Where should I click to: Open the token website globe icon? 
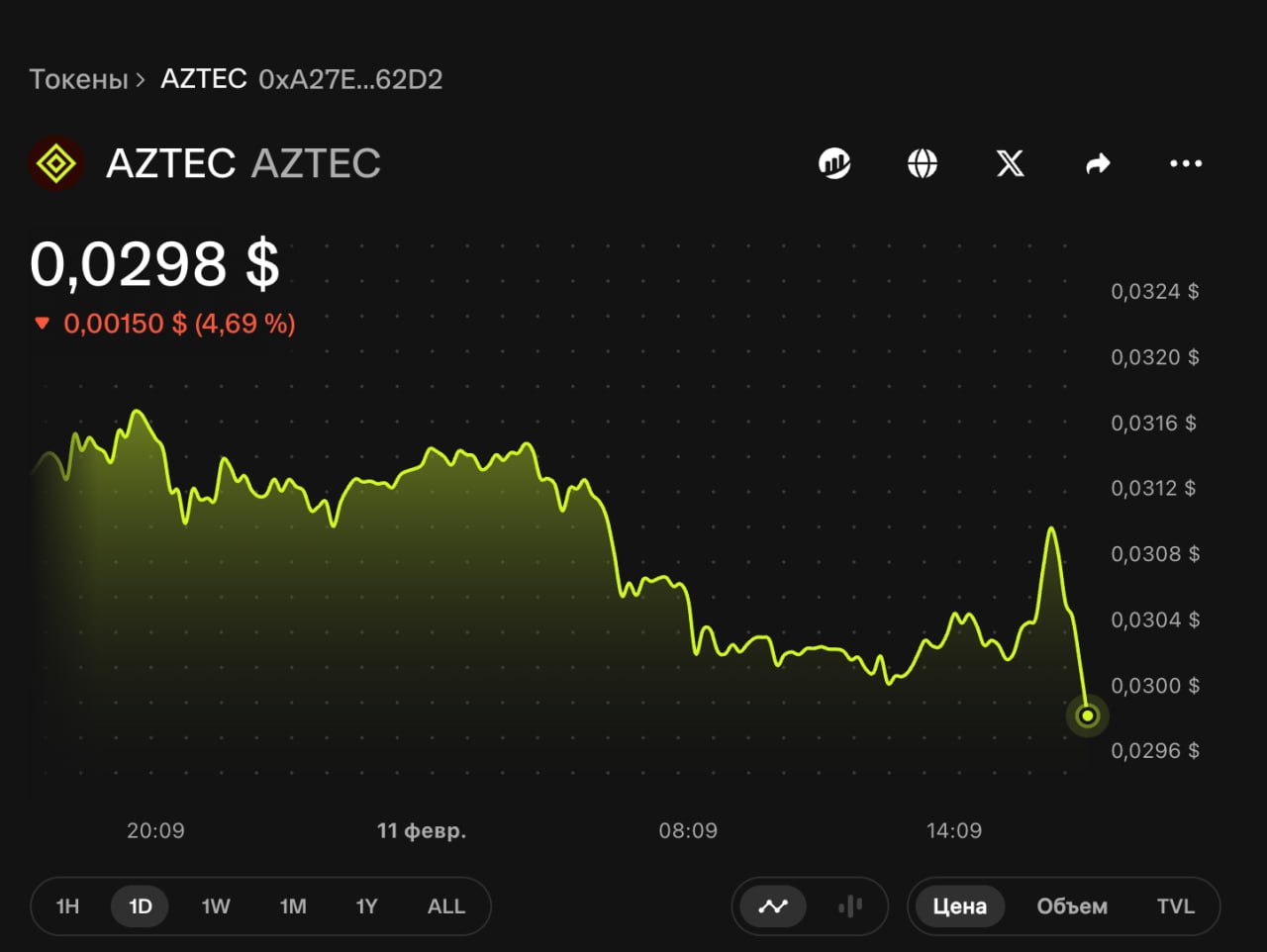tap(923, 163)
